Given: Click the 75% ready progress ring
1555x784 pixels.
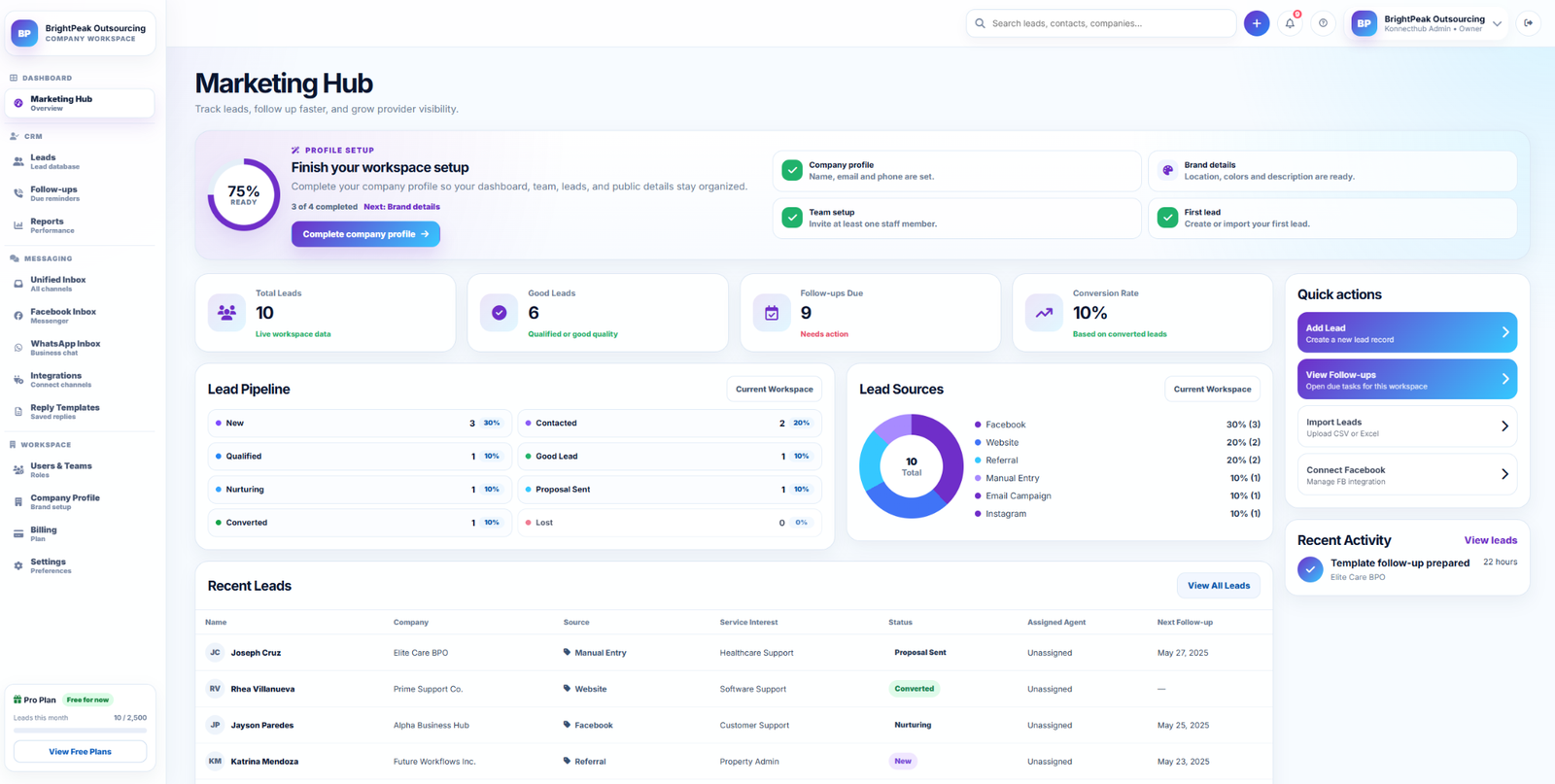Looking at the screenshot, I should pos(244,194).
